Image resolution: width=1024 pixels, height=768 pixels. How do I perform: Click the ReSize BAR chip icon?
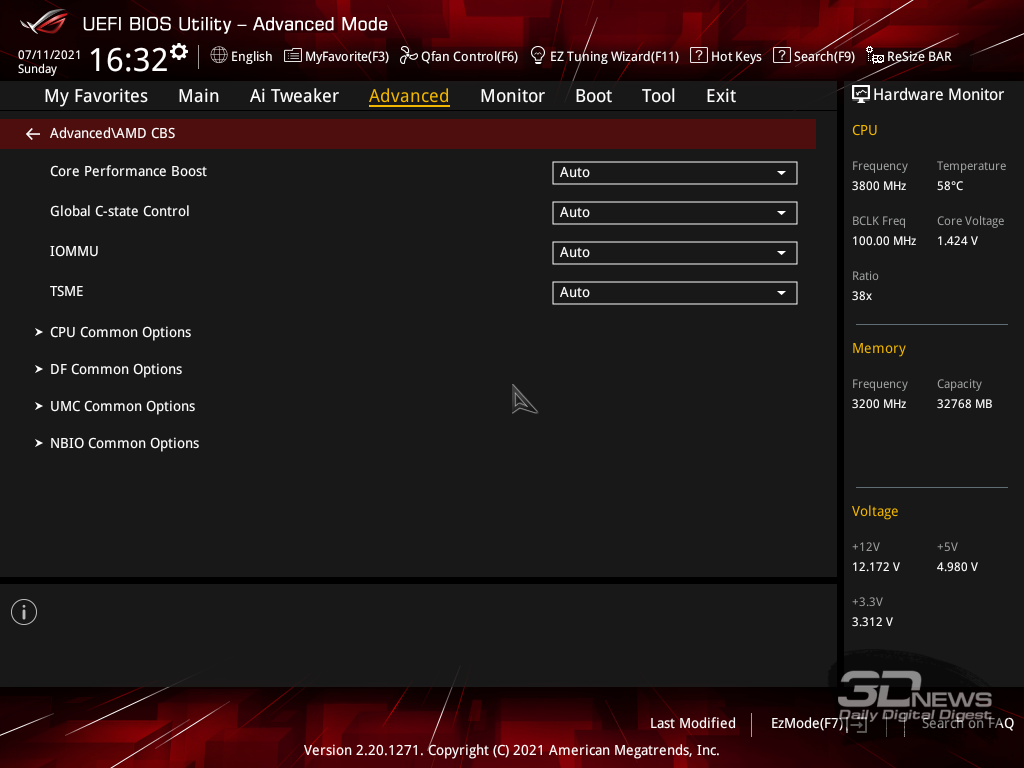[x=874, y=56]
